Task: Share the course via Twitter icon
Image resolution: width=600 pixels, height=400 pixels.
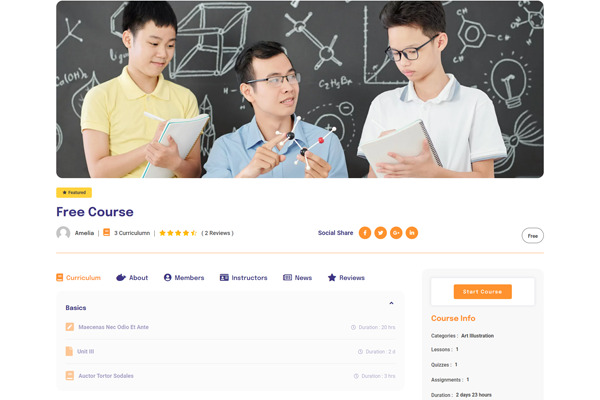Action: point(380,233)
